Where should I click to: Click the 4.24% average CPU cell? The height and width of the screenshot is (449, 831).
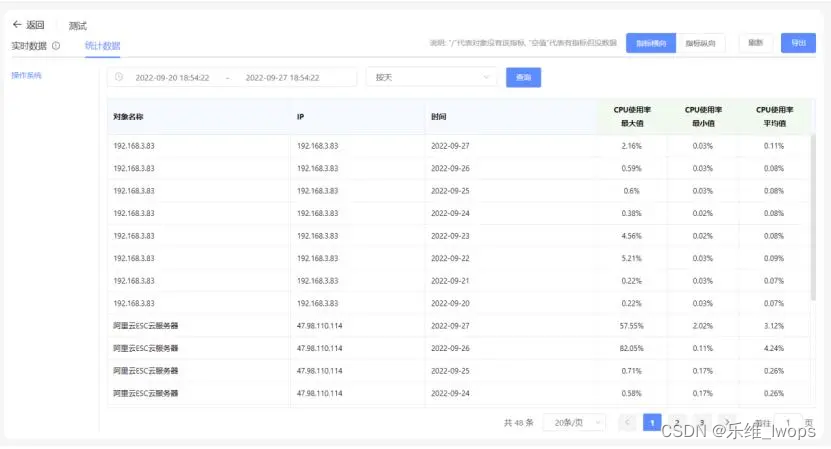774,348
